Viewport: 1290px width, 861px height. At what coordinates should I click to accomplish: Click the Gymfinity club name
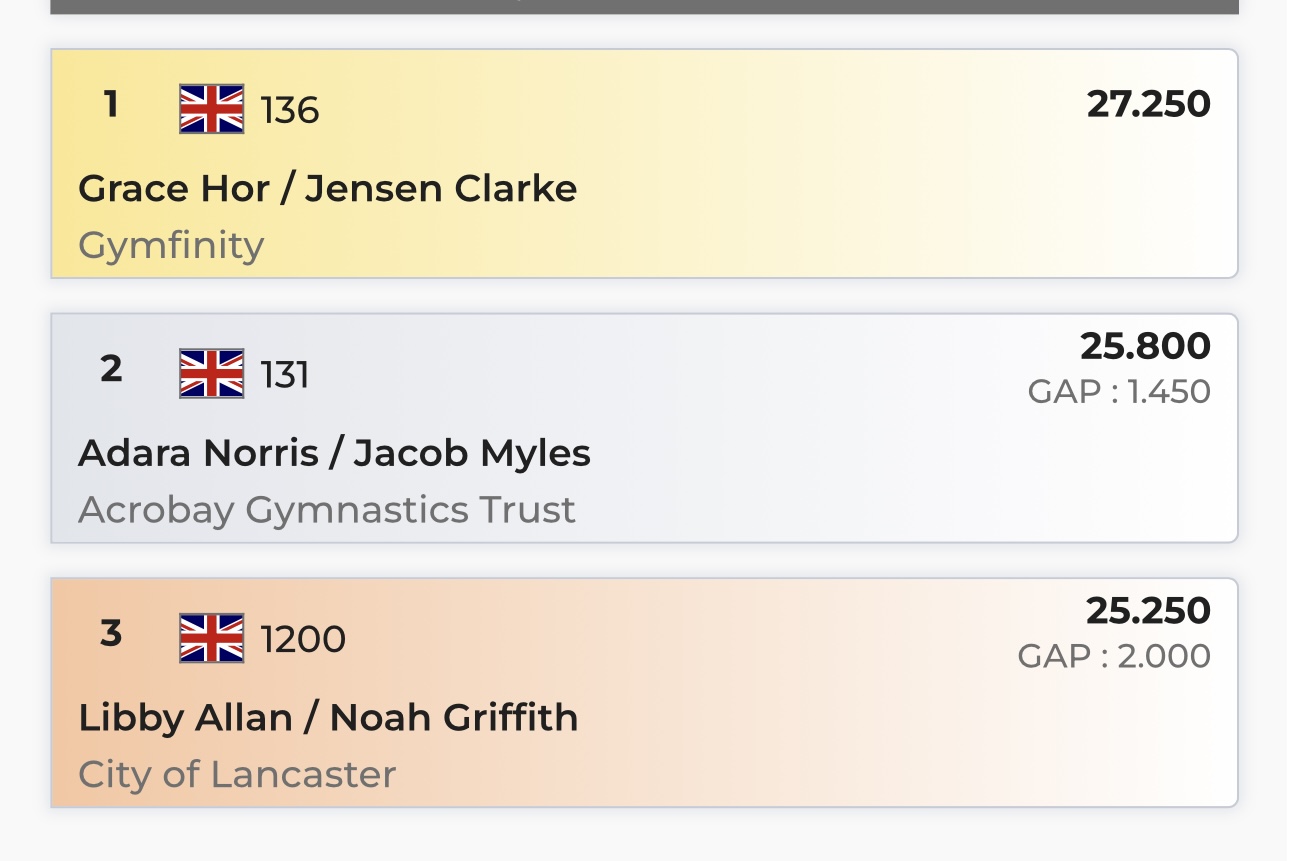coord(171,245)
